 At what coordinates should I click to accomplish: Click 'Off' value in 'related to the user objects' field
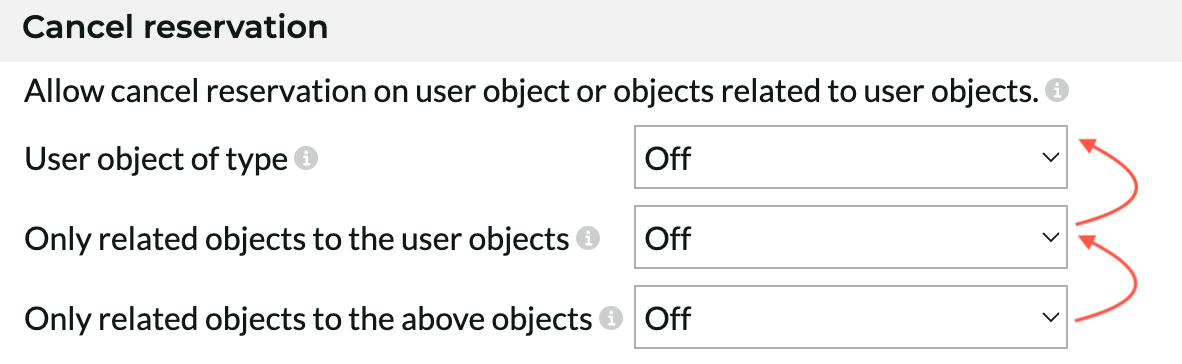click(668, 238)
